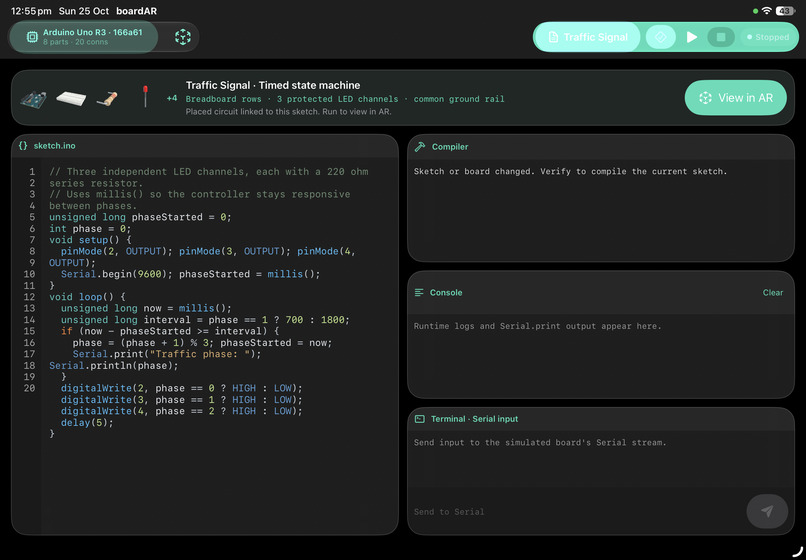Select the breadboard thumbnail

[x=71, y=98]
